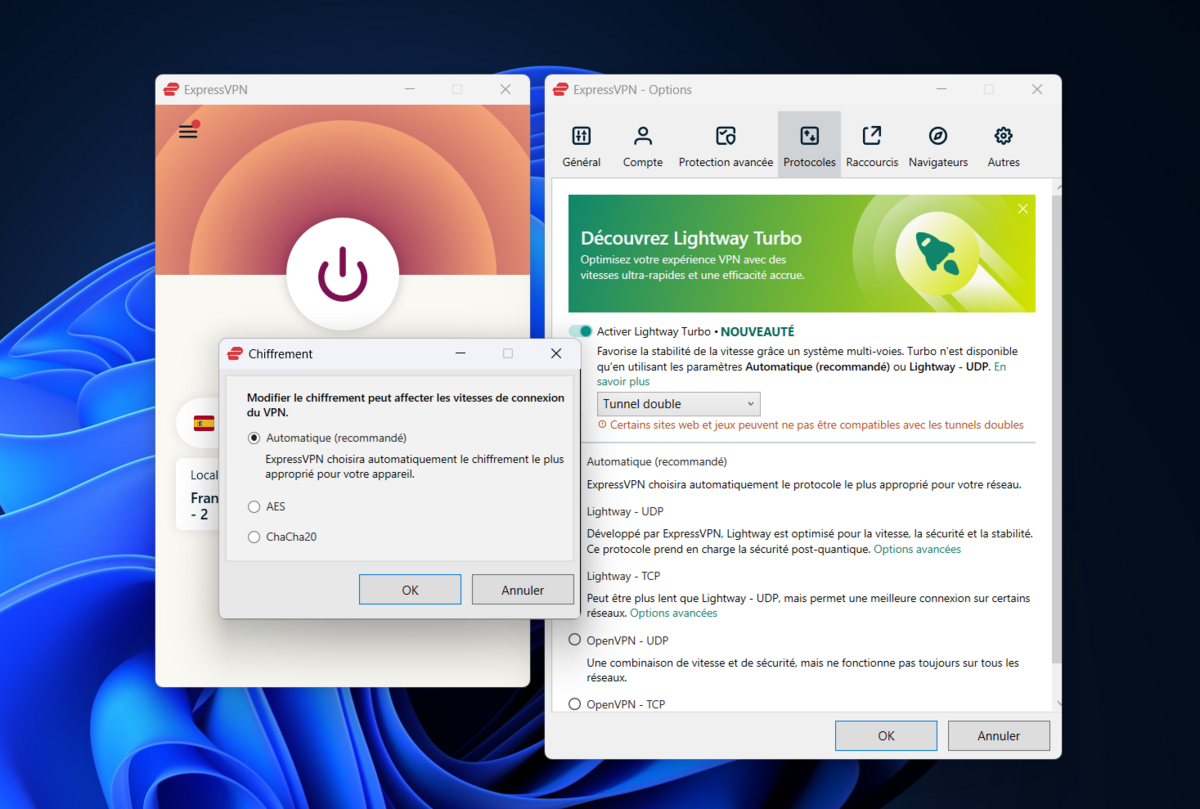Open the Autres settings tab

(x=1004, y=146)
